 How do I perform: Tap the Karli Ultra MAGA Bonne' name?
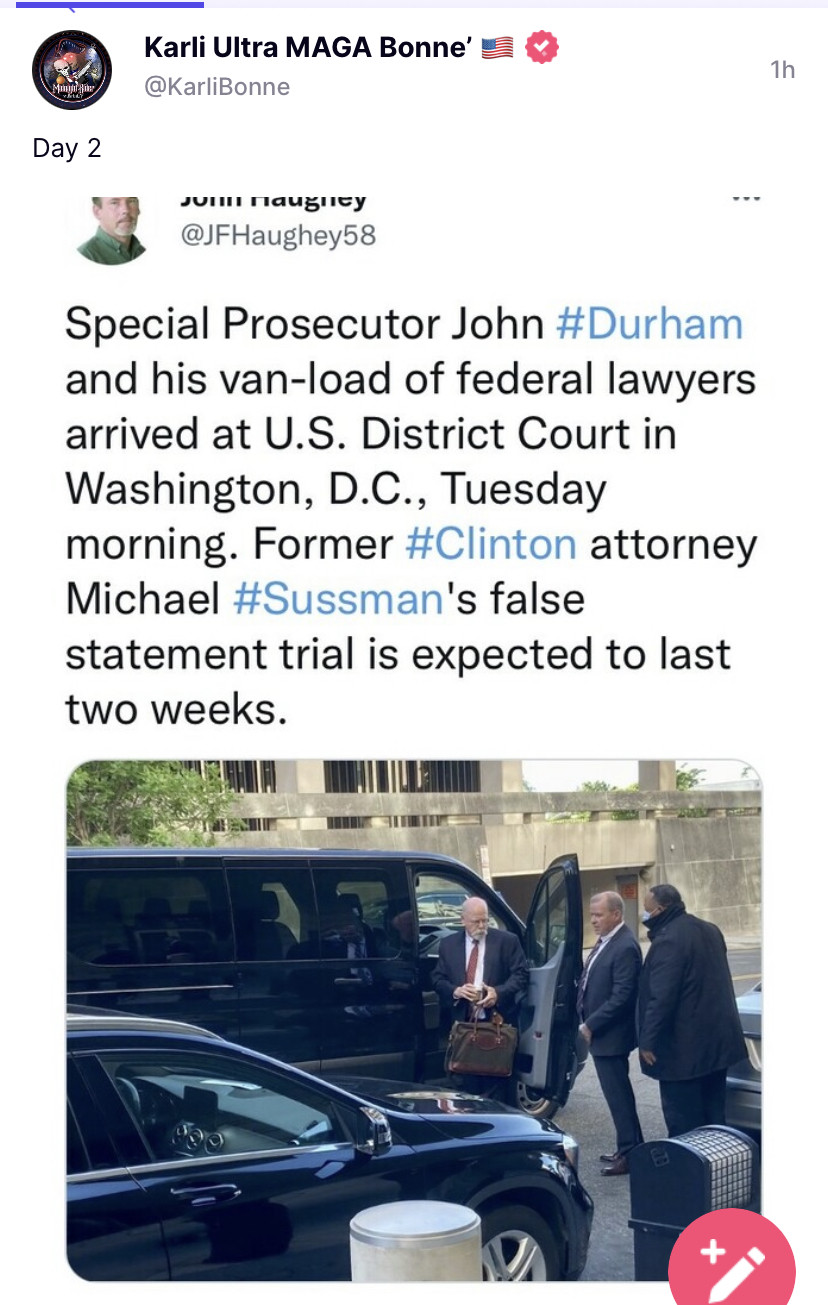306,47
